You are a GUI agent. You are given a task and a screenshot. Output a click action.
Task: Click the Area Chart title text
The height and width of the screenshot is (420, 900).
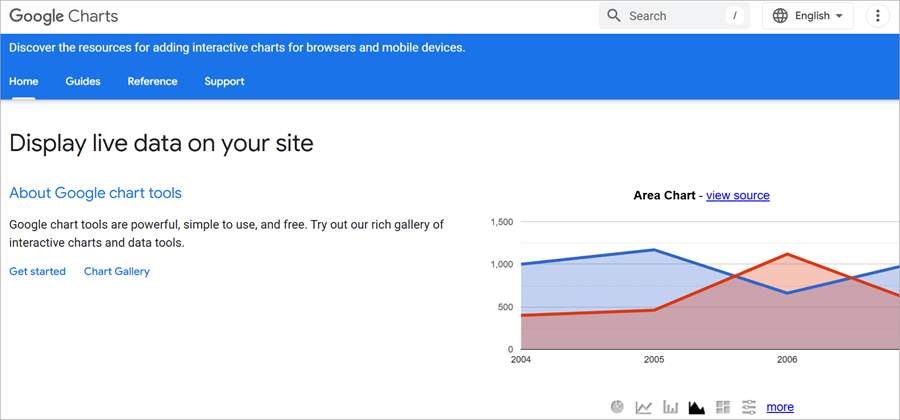point(664,196)
